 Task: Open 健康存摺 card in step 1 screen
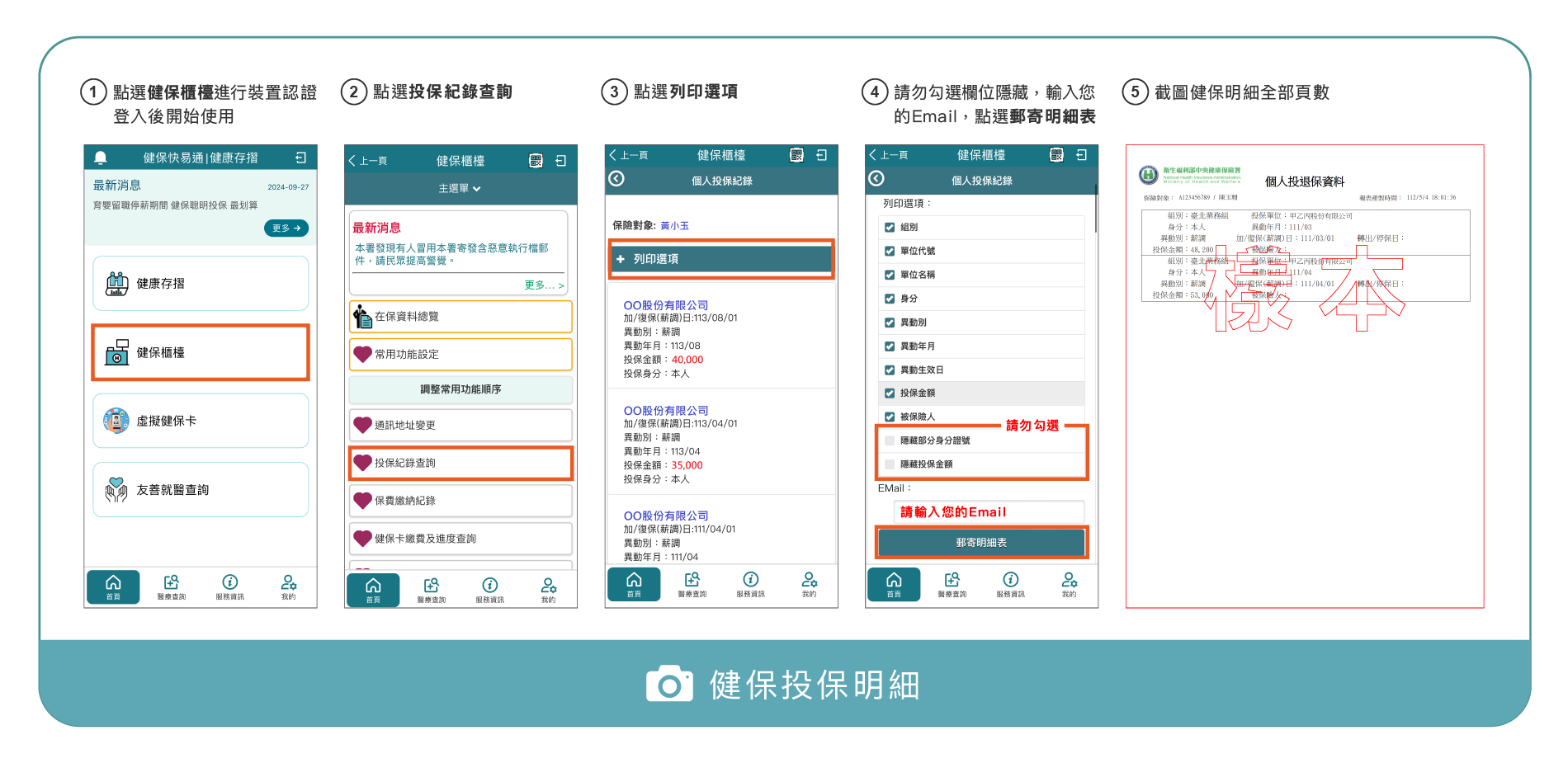point(201,283)
